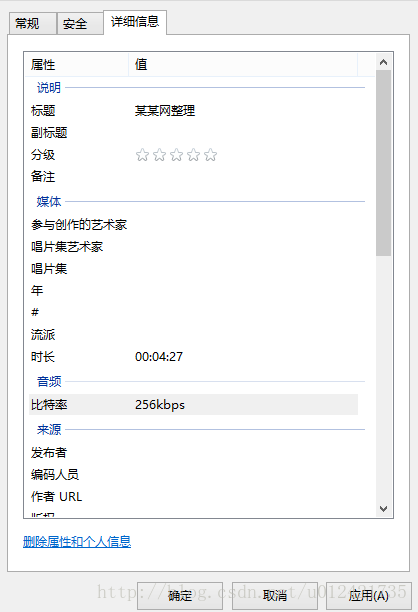Screen dimensions: 418x612
Task: Select the 比特率 row label
Action: pyautogui.click(x=49, y=405)
